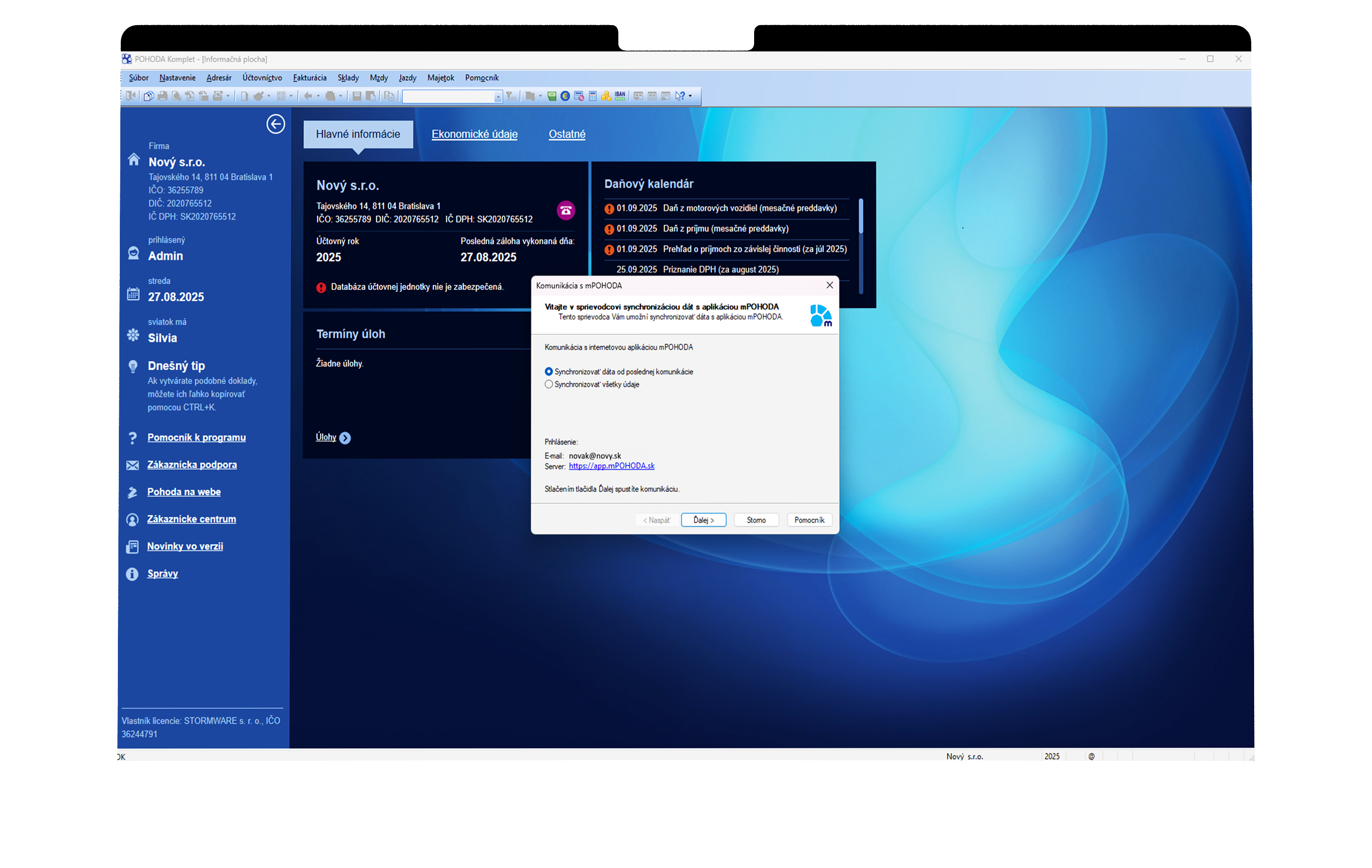Click the green cash register toolbar icon
The width and height of the screenshot is (1372, 868).
point(552,96)
